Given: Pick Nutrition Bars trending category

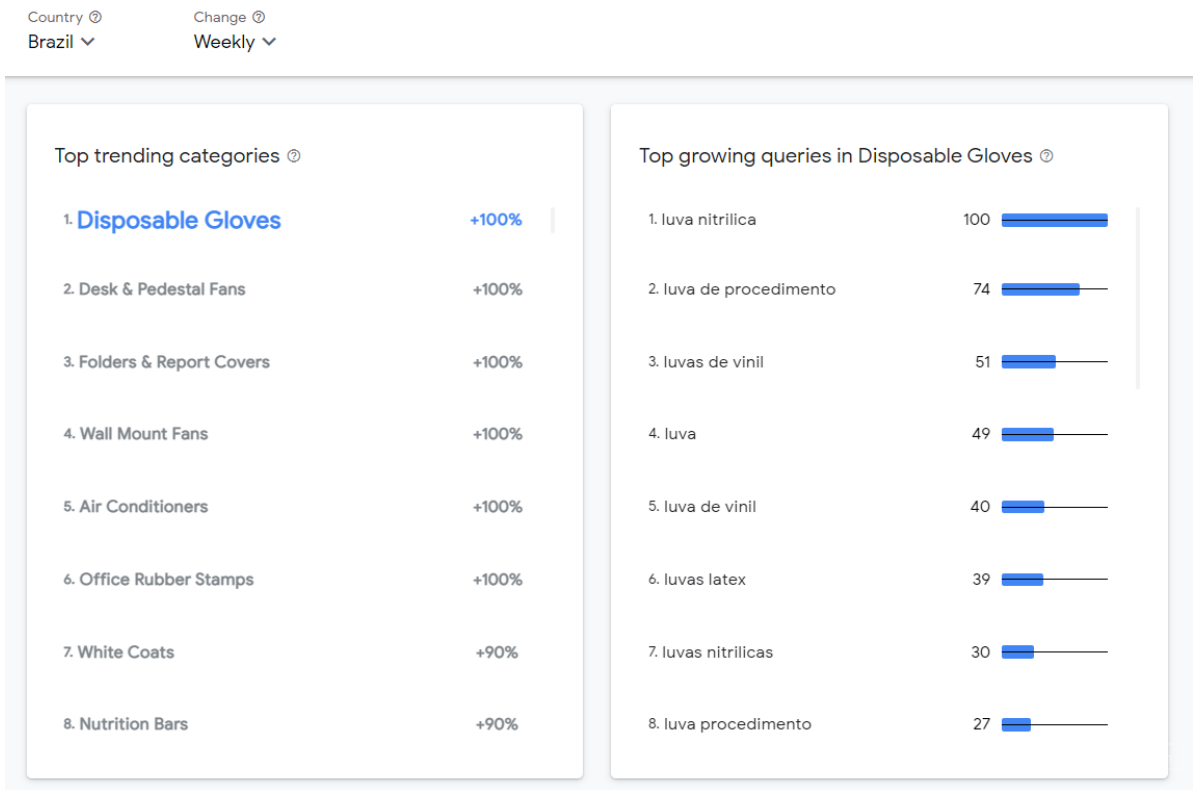Looking at the screenshot, I should tap(133, 724).
